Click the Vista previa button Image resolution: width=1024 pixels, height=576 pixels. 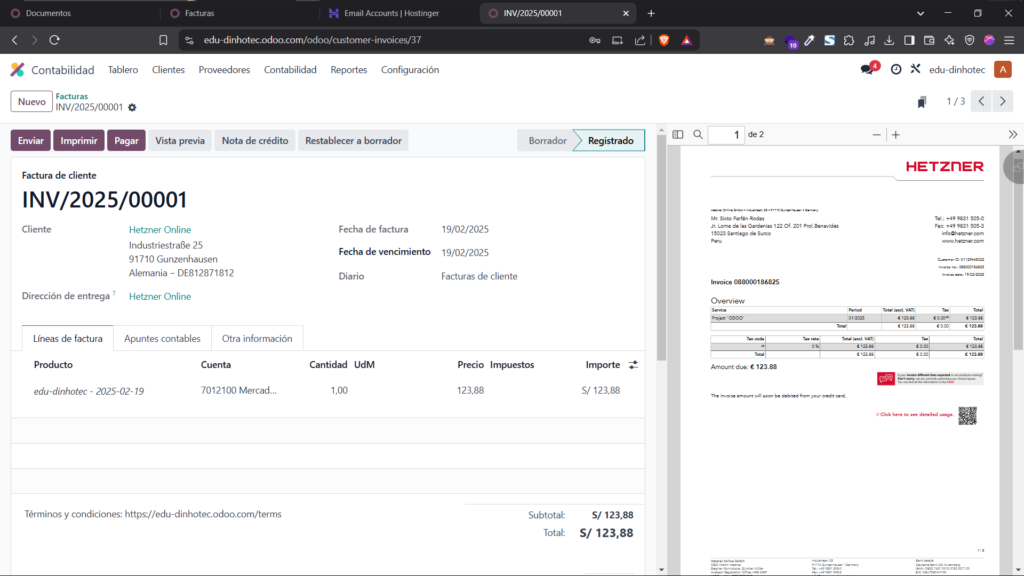click(180, 140)
